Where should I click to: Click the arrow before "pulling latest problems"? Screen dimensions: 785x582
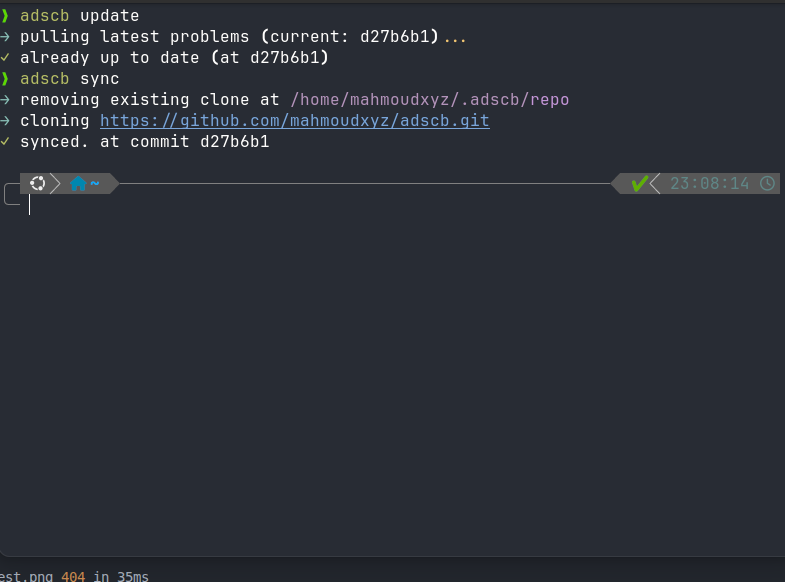(x=5, y=37)
